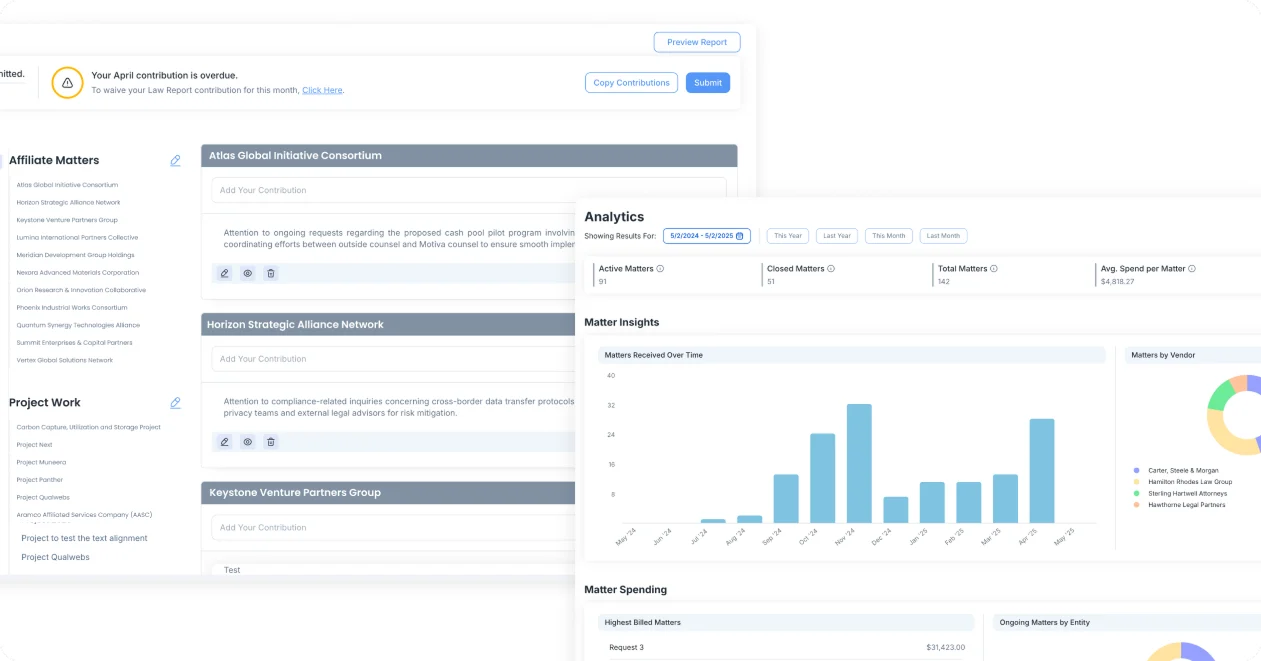Delete the Atlas Global Initiative contribution entry

(x=271, y=273)
